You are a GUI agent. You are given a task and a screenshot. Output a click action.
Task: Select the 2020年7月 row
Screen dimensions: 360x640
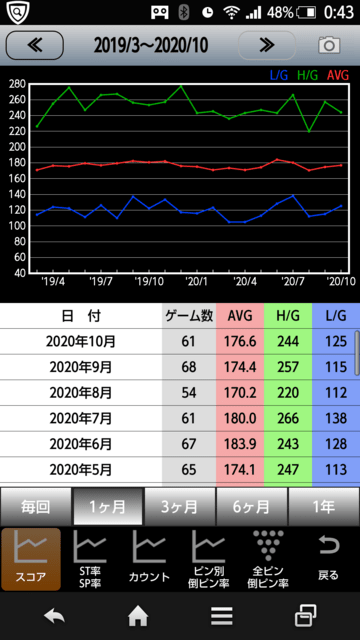coord(180,418)
